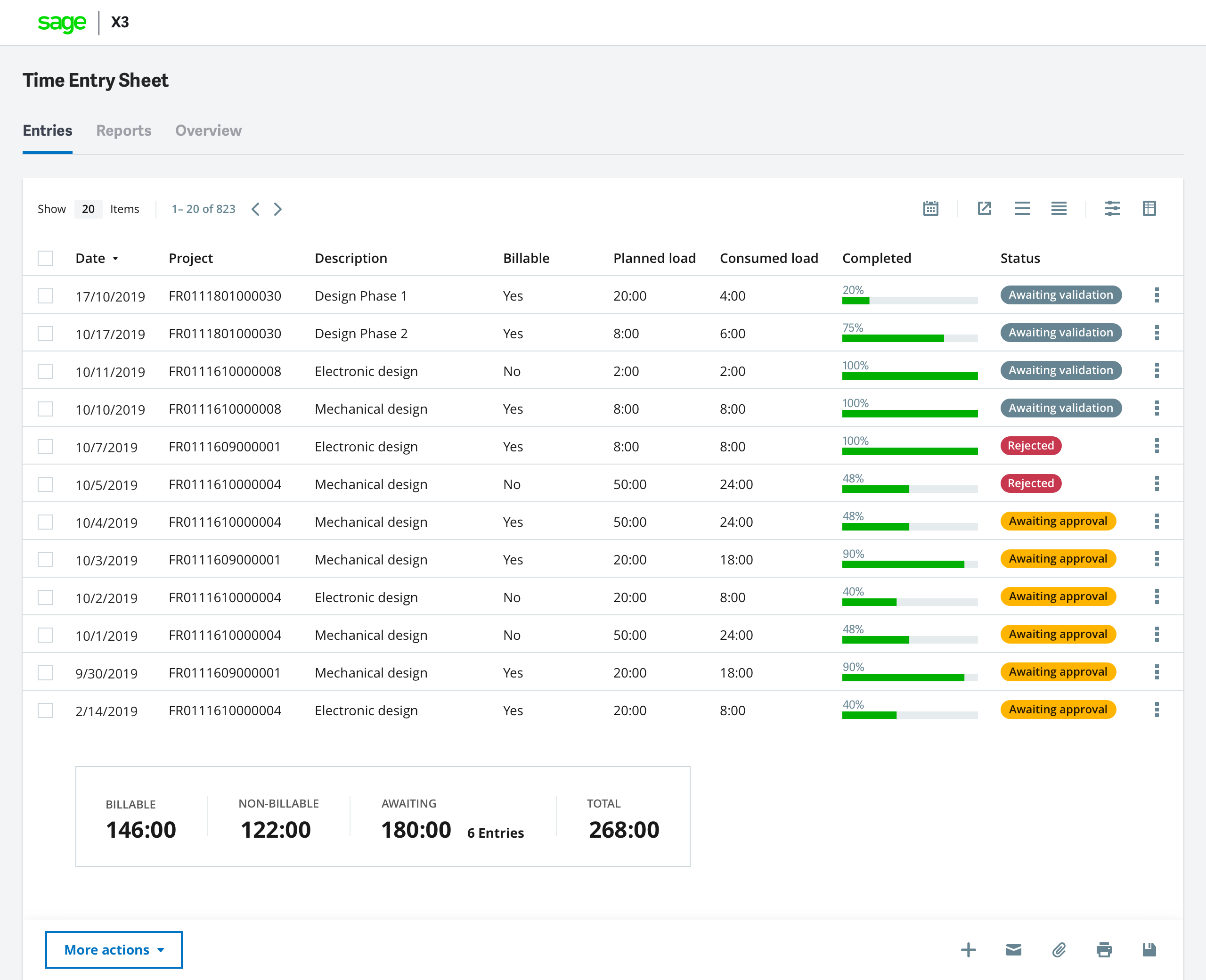This screenshot has width=1206, height=980.
Task: Click the table columns layout icon
Action: click(1149, 208)
